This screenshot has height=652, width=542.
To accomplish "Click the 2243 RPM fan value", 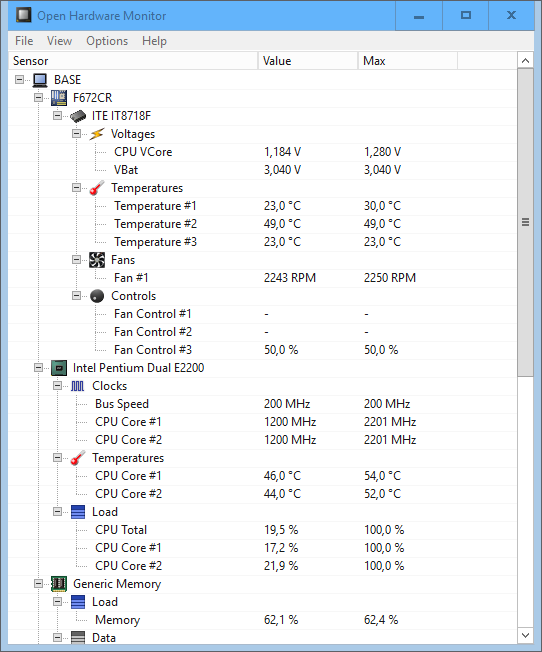I will 290,278.
